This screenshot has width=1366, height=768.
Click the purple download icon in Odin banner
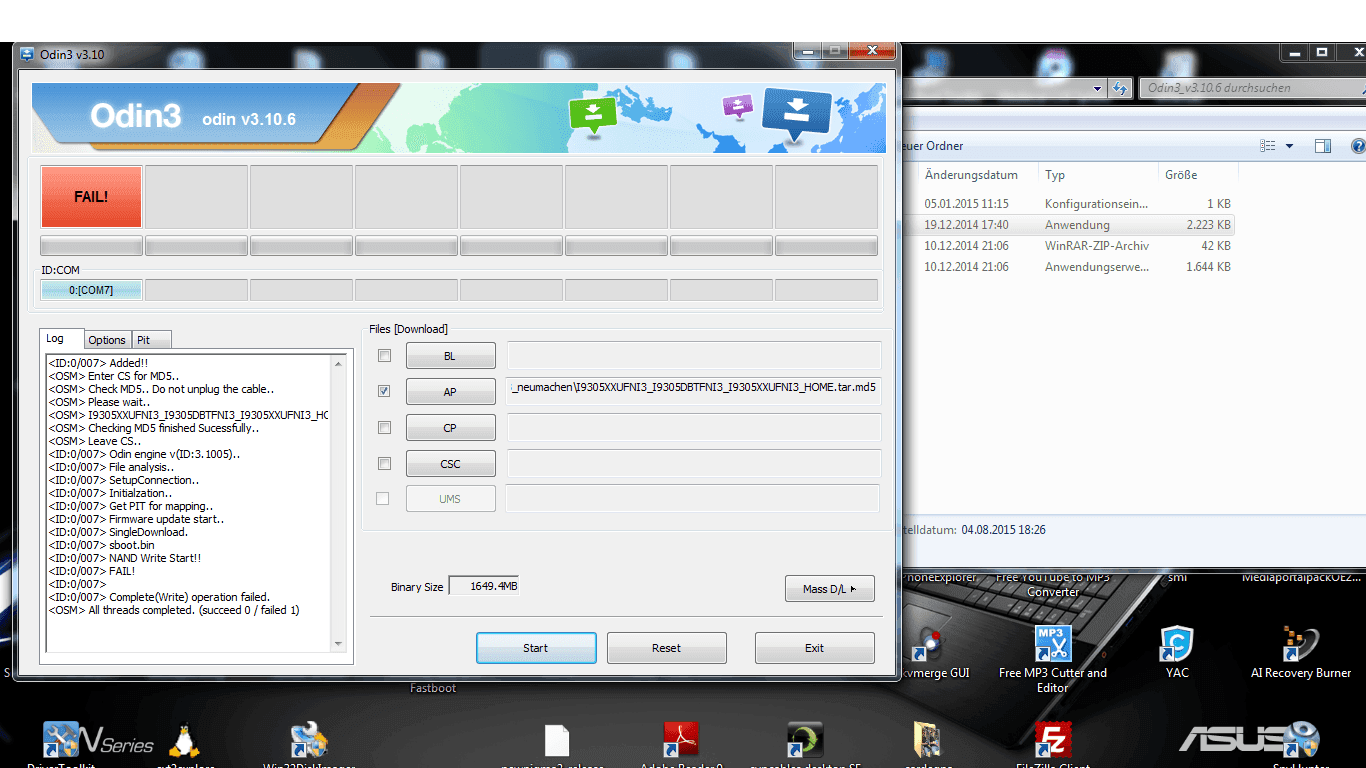coord(737,105)
